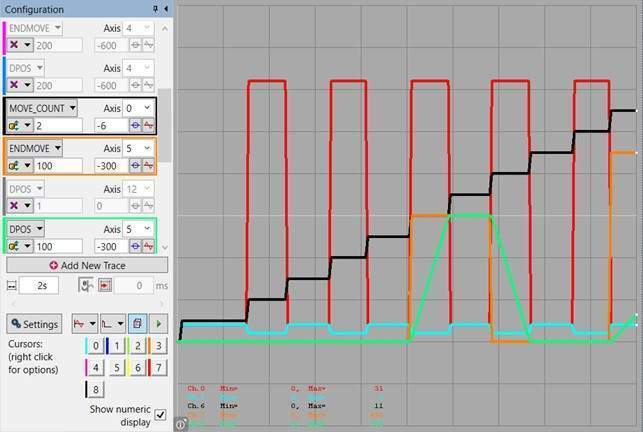Auto-scale the MOVE_COUNT trace
643x432 pixels.
point(148,125)
